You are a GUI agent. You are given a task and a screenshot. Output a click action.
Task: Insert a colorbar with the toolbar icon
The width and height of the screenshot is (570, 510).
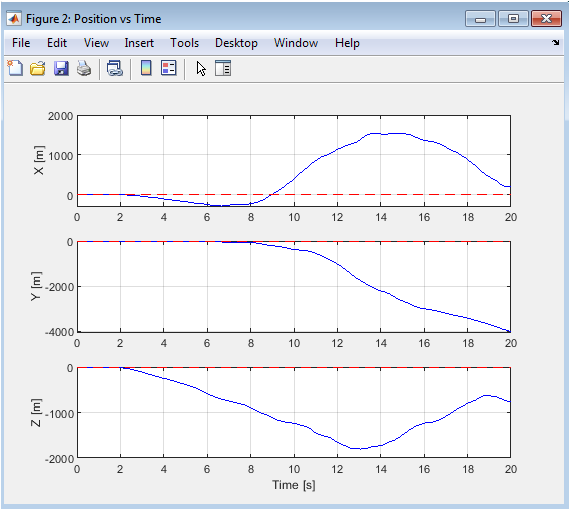146,68
